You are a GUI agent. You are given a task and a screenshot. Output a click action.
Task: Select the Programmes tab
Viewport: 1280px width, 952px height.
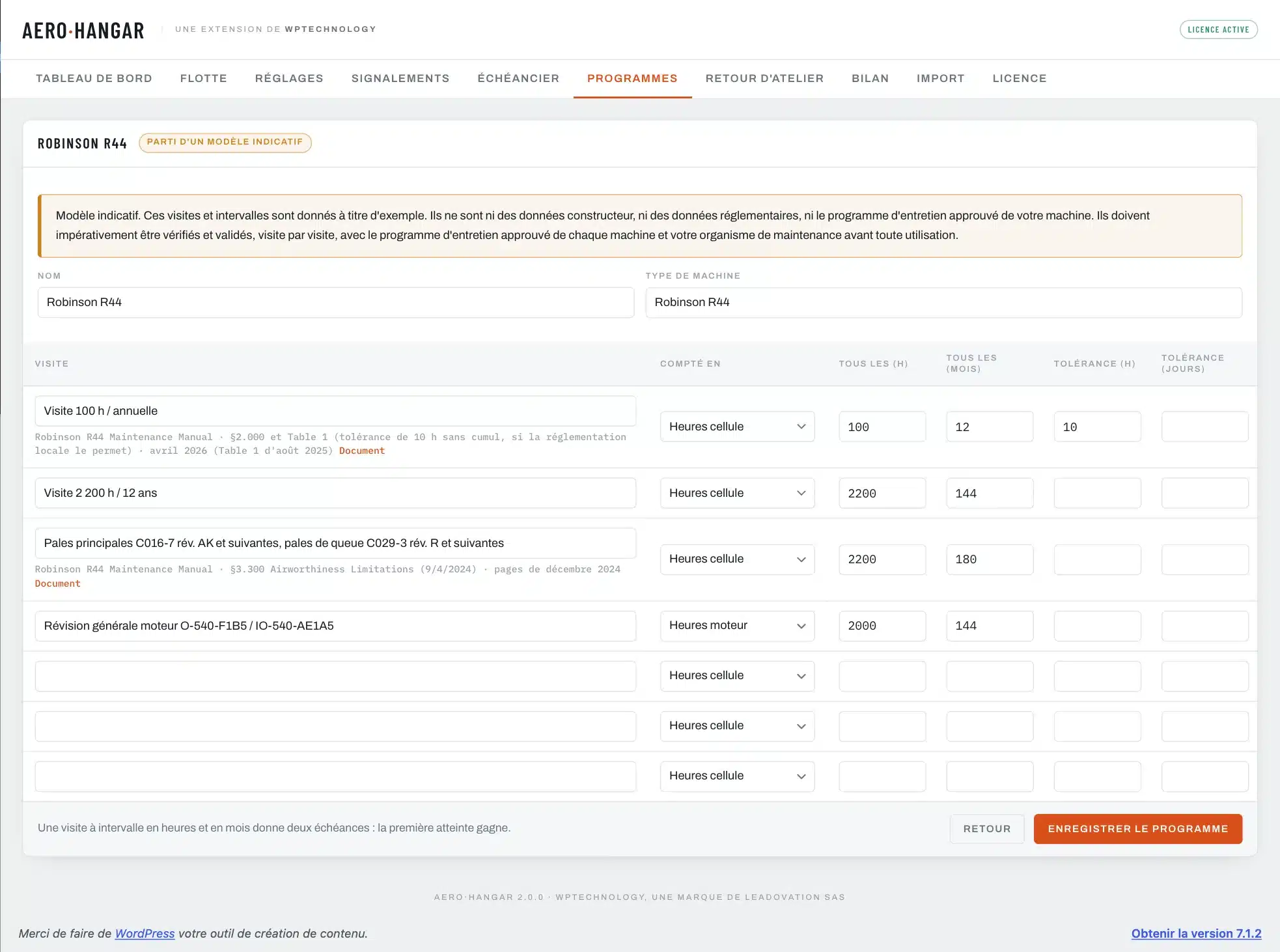632,78
